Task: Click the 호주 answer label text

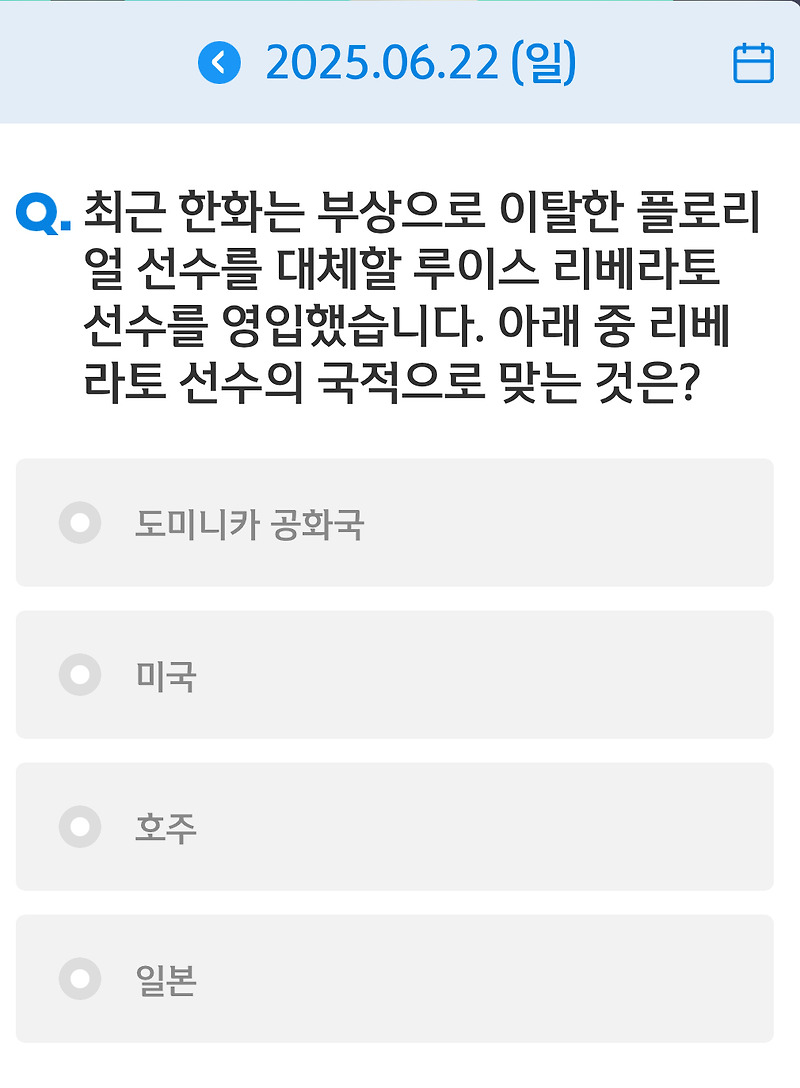Action: (166, 828)
